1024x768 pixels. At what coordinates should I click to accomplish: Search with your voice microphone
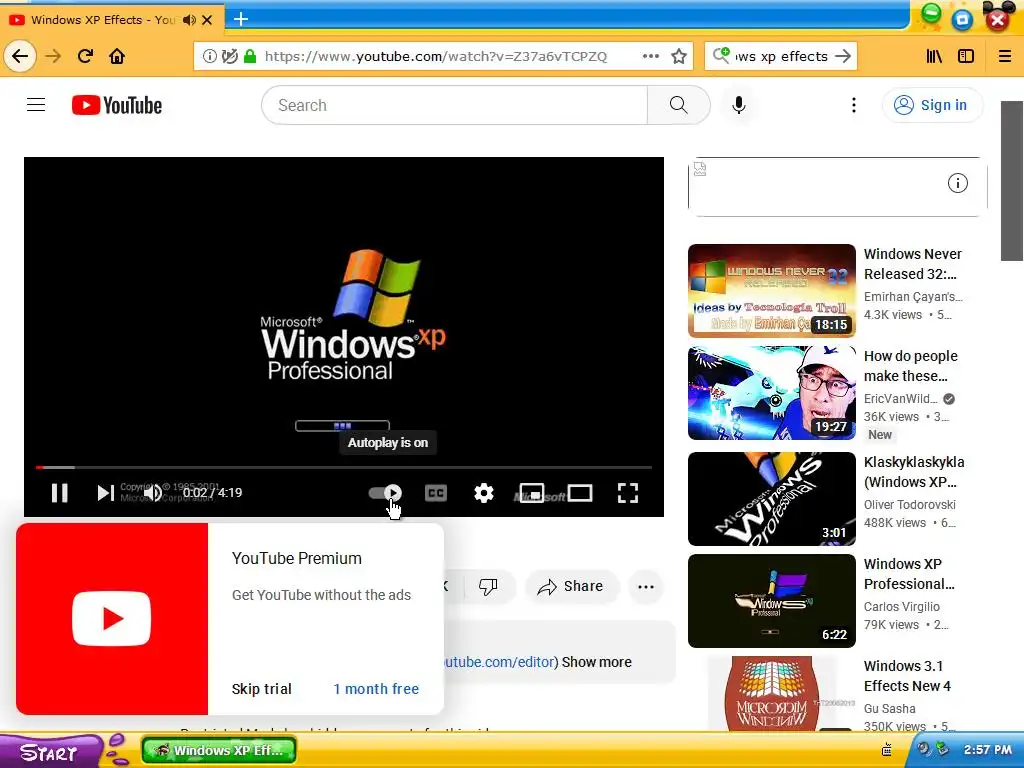point(739,105)
